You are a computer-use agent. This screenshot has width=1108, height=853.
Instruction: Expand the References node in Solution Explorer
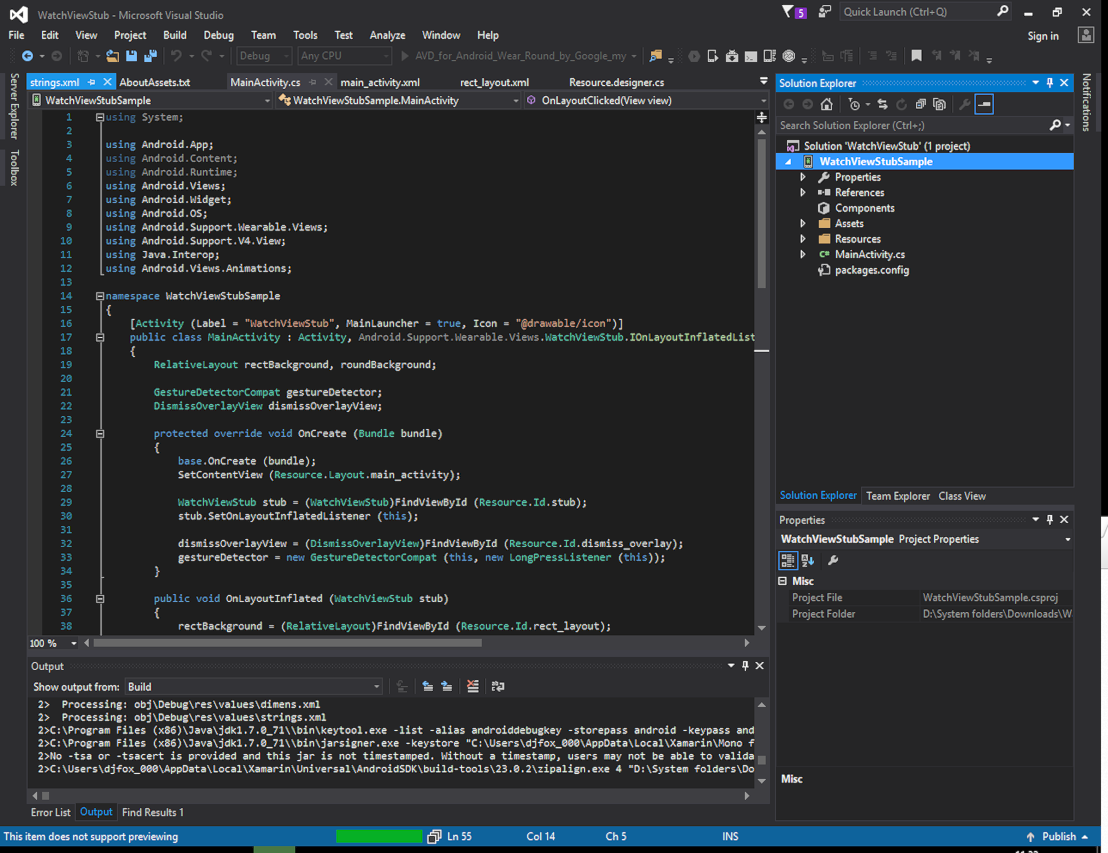click(x=803, y=192)
